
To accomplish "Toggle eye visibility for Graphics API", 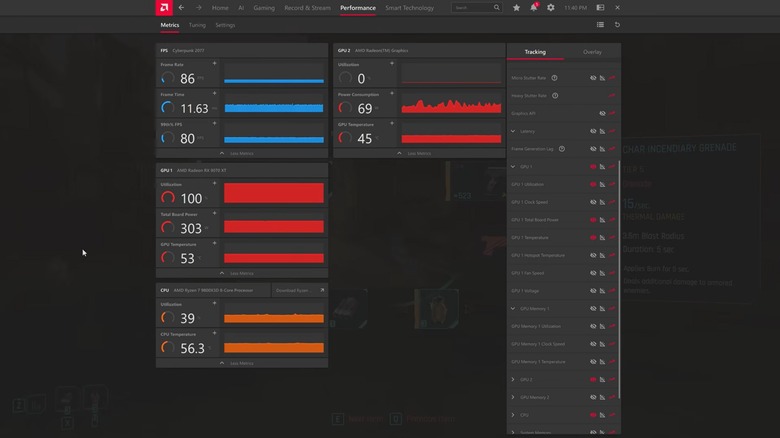I will point(602,113).
